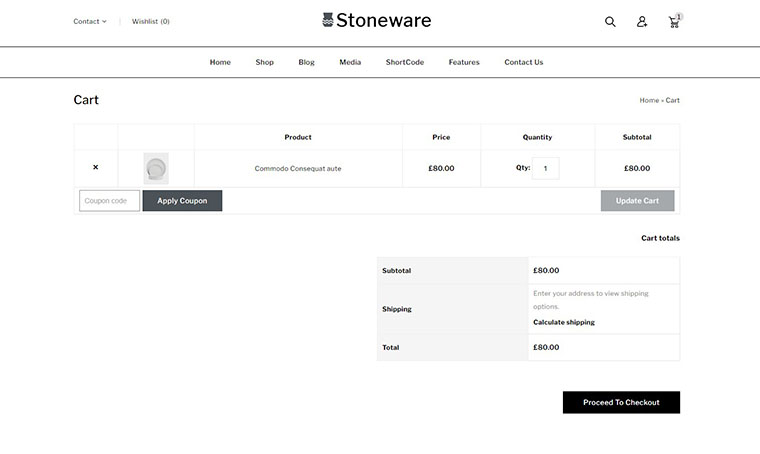Open the Wishlist (0) link

point(150,21)
